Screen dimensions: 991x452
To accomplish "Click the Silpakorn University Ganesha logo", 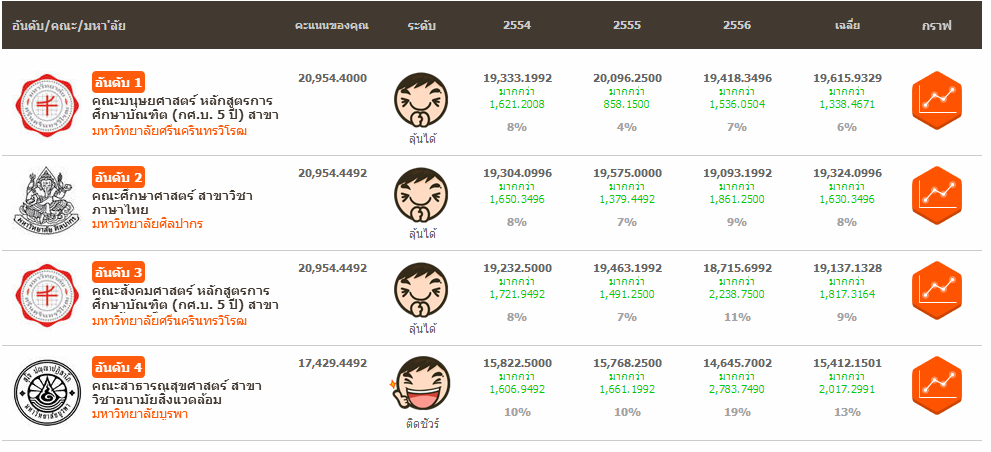I will (x=48, y=203).
